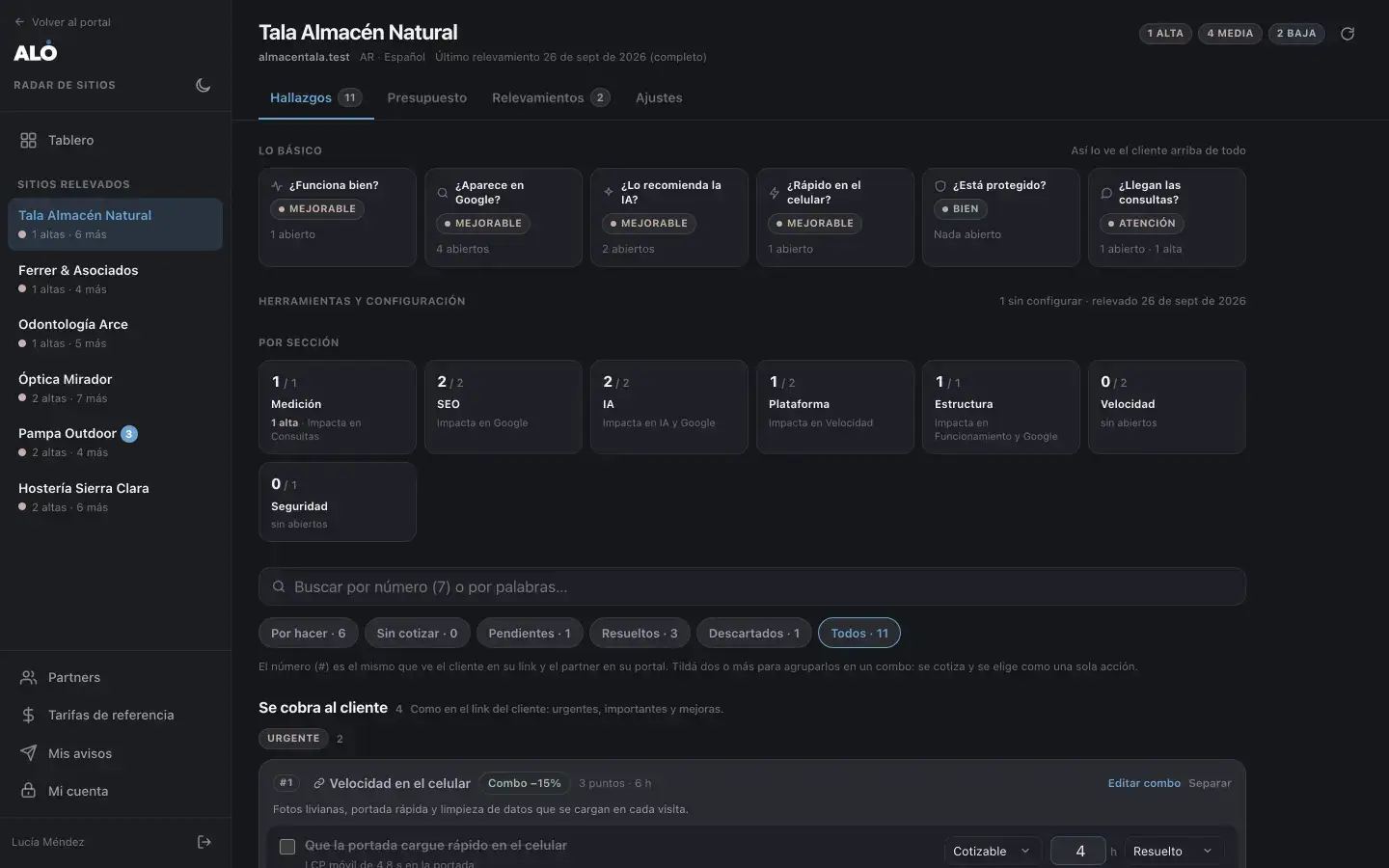Check the box for Que la portada cargue rápido
This screenshot has height=868, width=1389.
click(287, 847)
